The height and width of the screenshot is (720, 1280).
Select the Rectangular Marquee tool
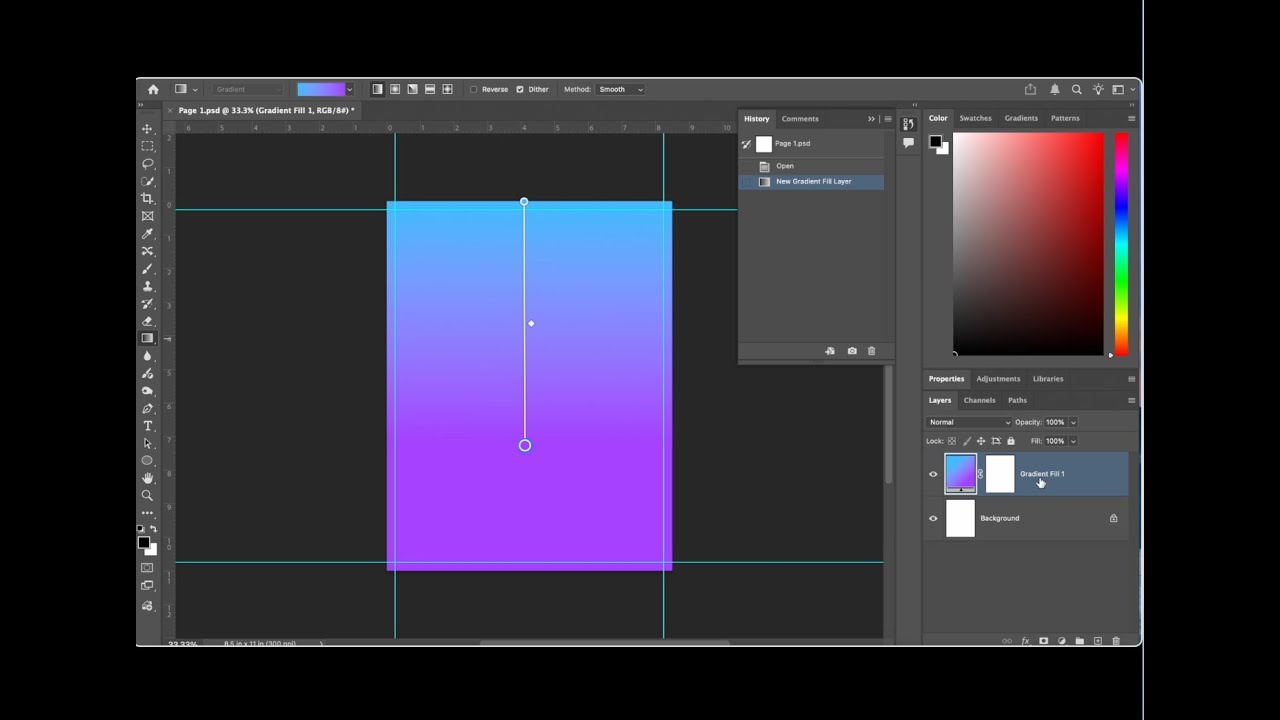[x=147, y=146]
